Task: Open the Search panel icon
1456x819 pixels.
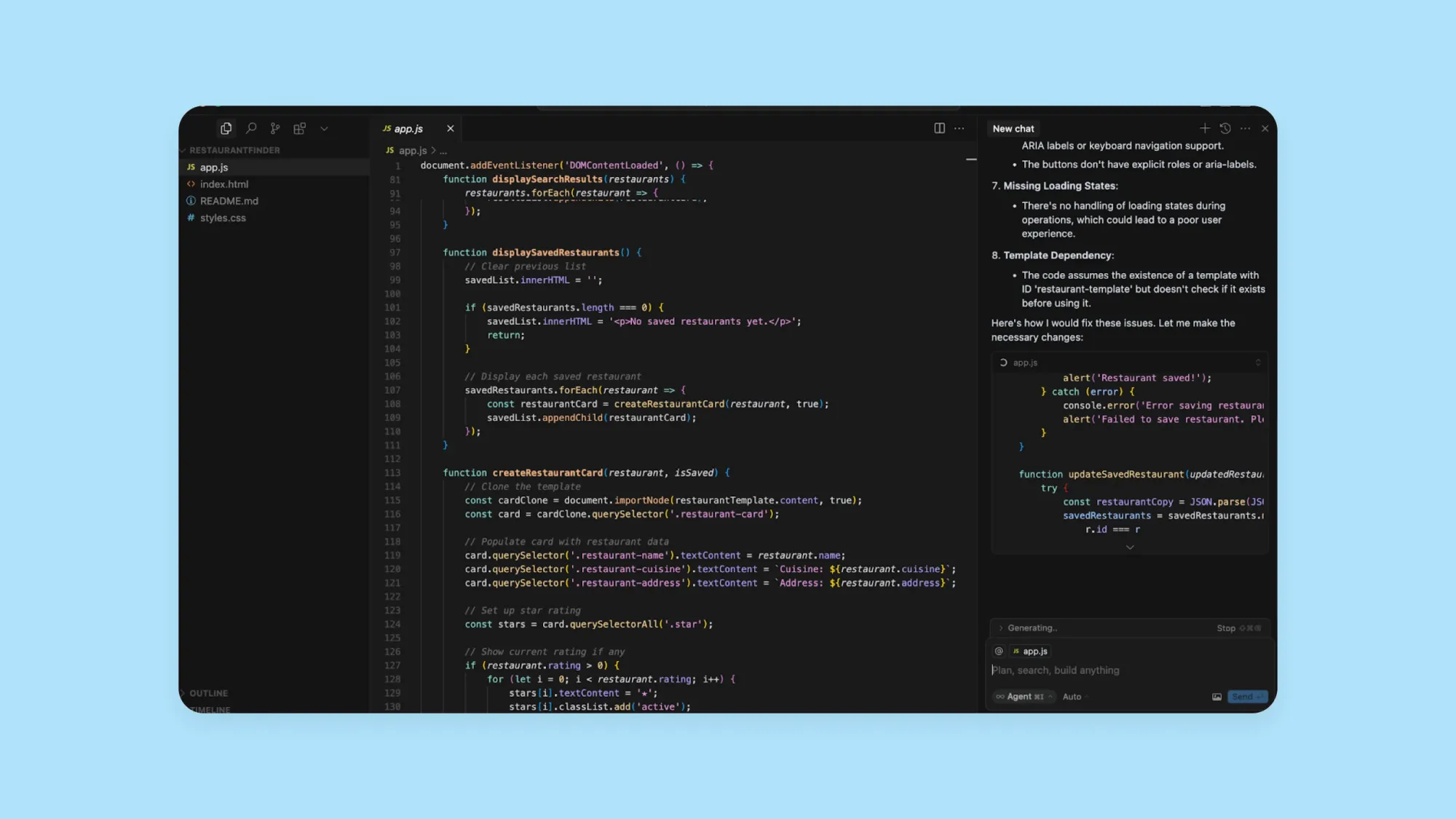Action: pyautogui.click(x=250, y=128)
